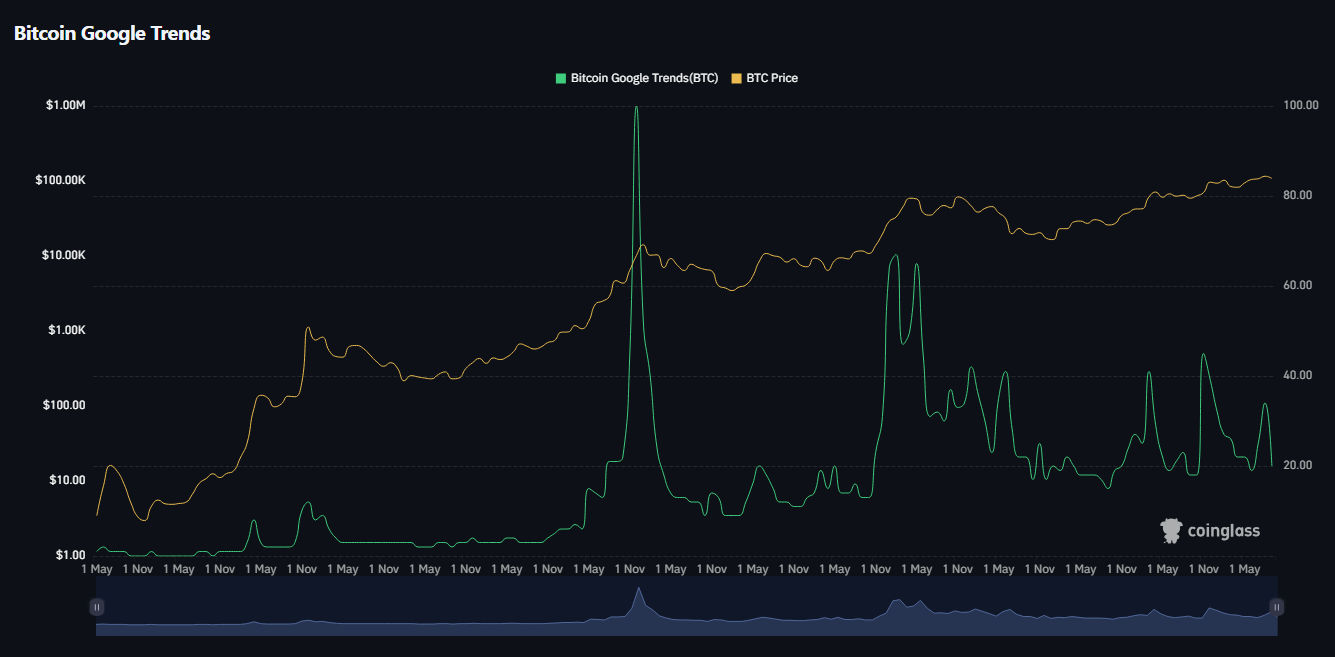Click the $1.00 left axis label

(x=70, y=555)
